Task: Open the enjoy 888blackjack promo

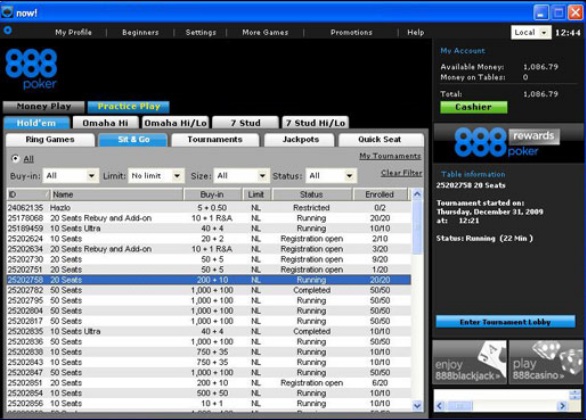Action: coord(469,362)
